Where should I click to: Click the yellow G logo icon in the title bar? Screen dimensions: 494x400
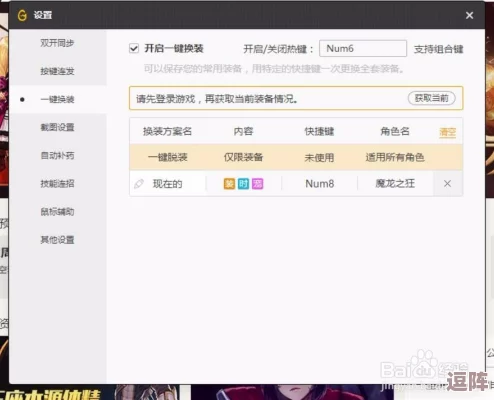[22, 15]
